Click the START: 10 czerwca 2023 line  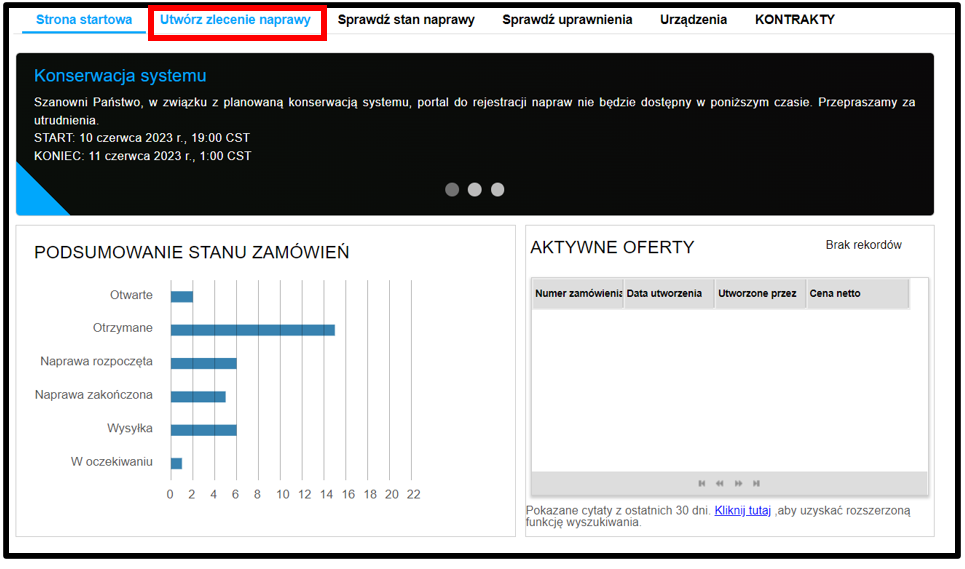(x=142, y=138)
